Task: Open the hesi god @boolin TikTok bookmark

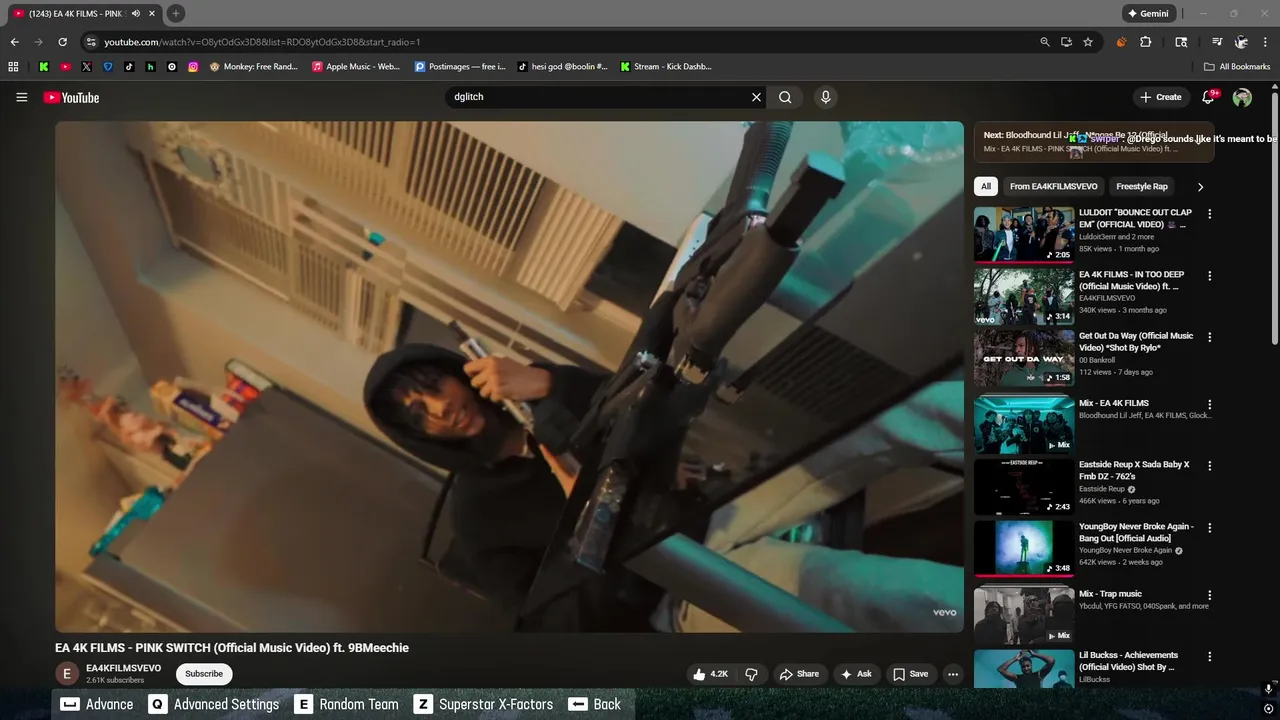Action: click(x=563, y=67)
